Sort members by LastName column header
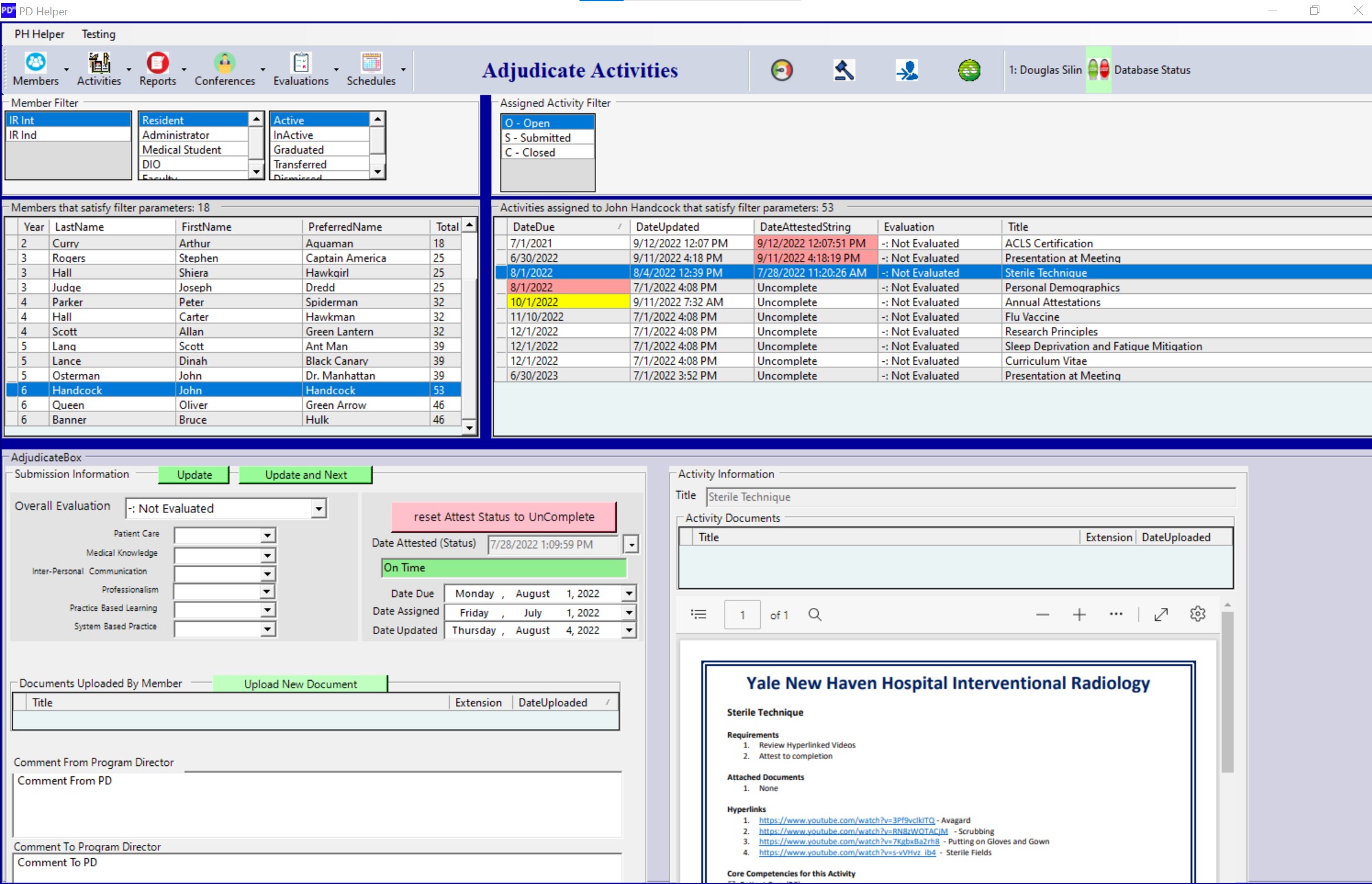1372x884 pixels. [112, 227]
